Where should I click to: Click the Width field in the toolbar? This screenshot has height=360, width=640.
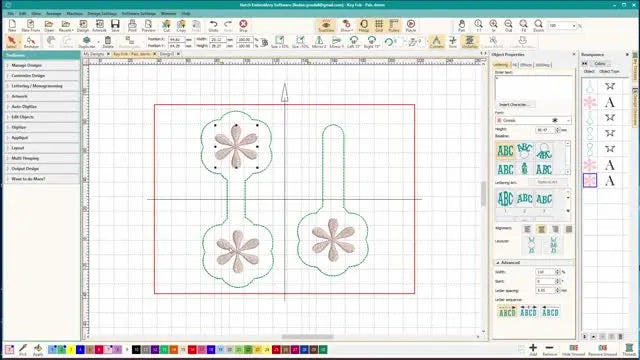pos(218,40)
